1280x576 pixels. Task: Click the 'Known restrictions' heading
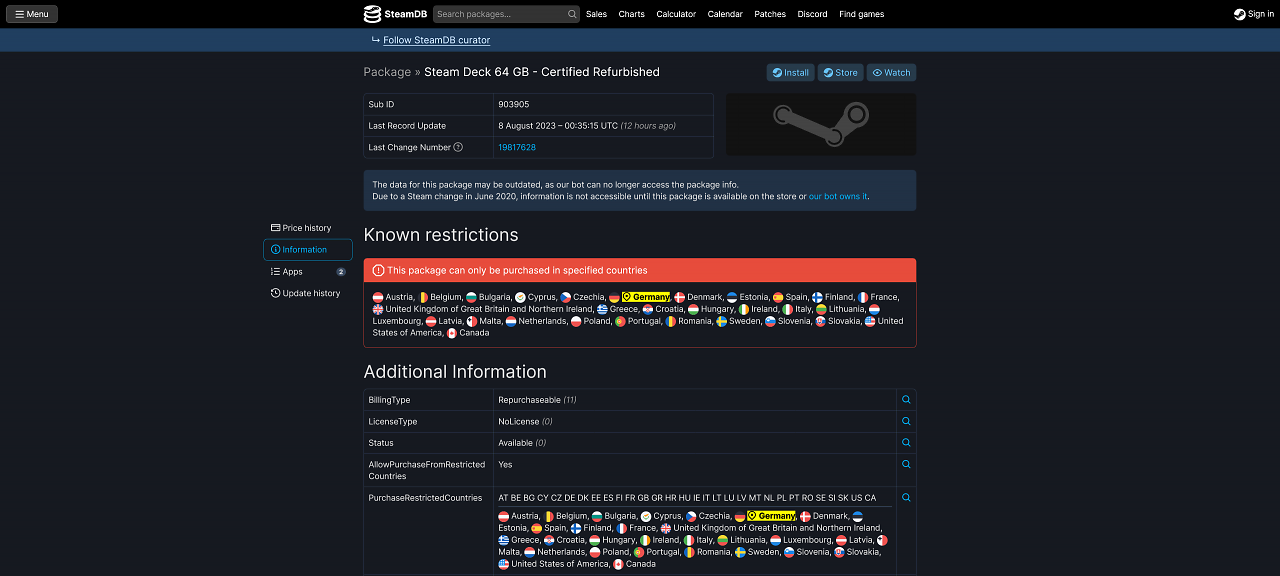pyautogui.click(x=441, y=235)
